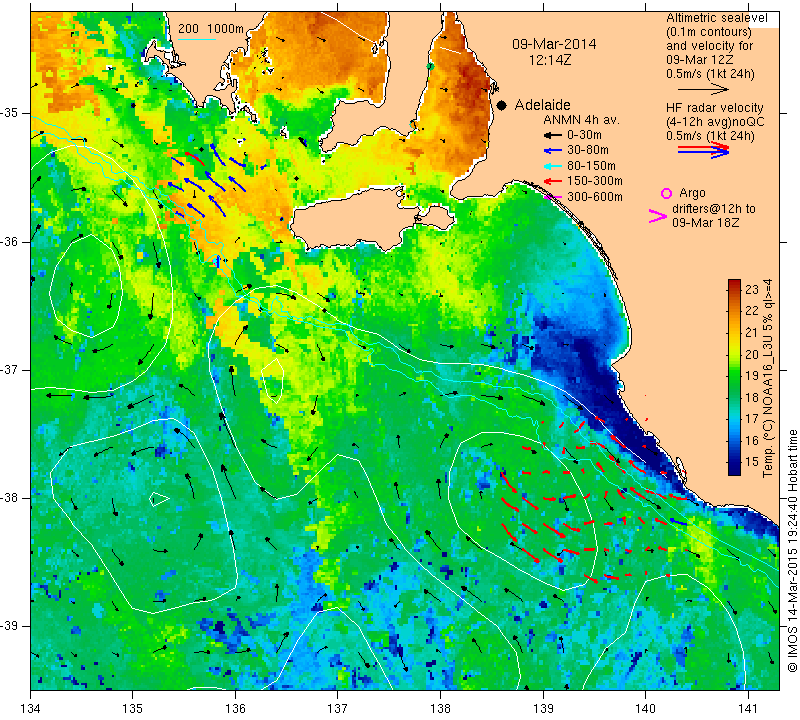Screen dimensions: 800x720
Task: Click the black 0-30m legend arrow
Action: [552, 136]
